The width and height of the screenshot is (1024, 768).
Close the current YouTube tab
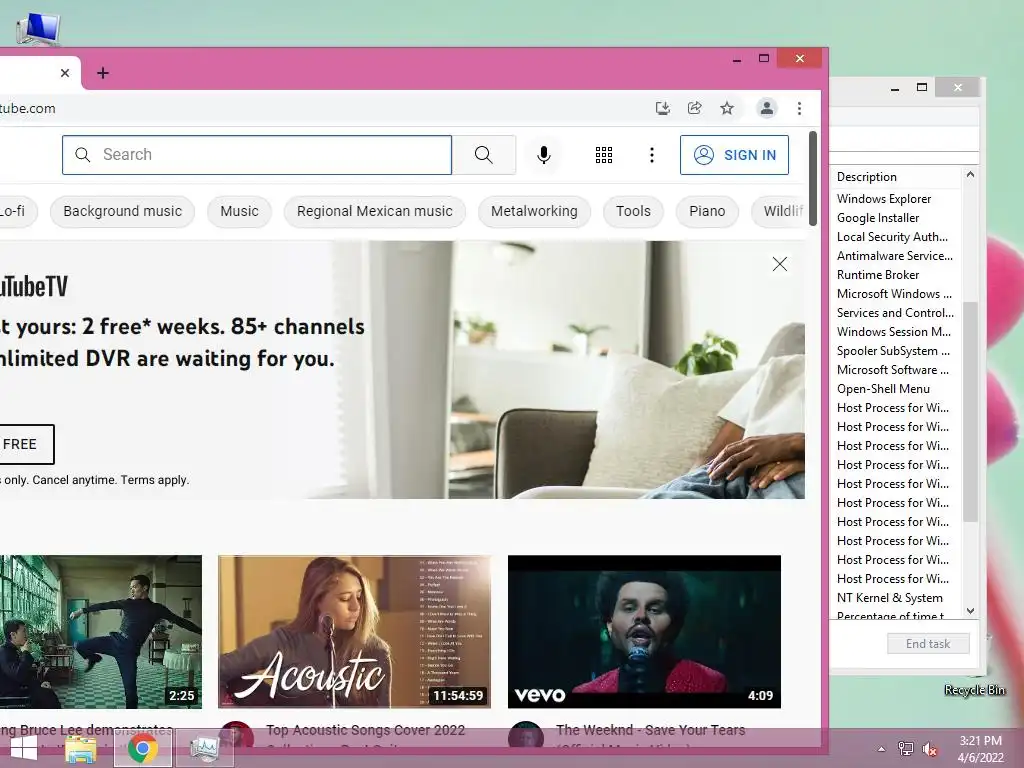65,73
